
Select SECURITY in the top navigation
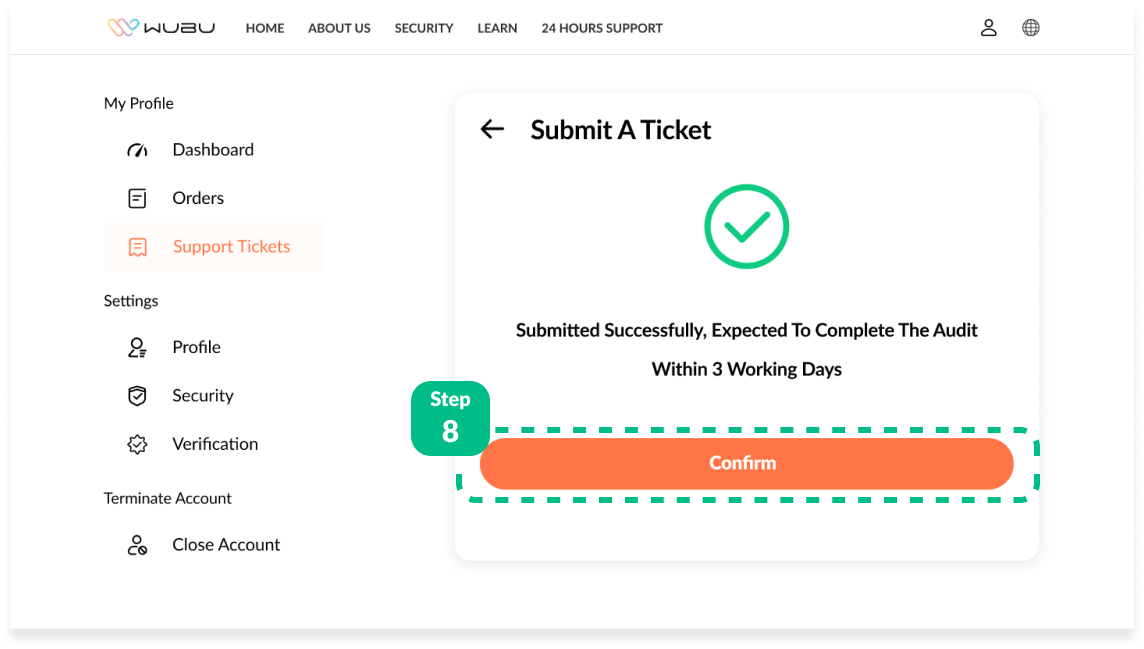tap(424, 28)
